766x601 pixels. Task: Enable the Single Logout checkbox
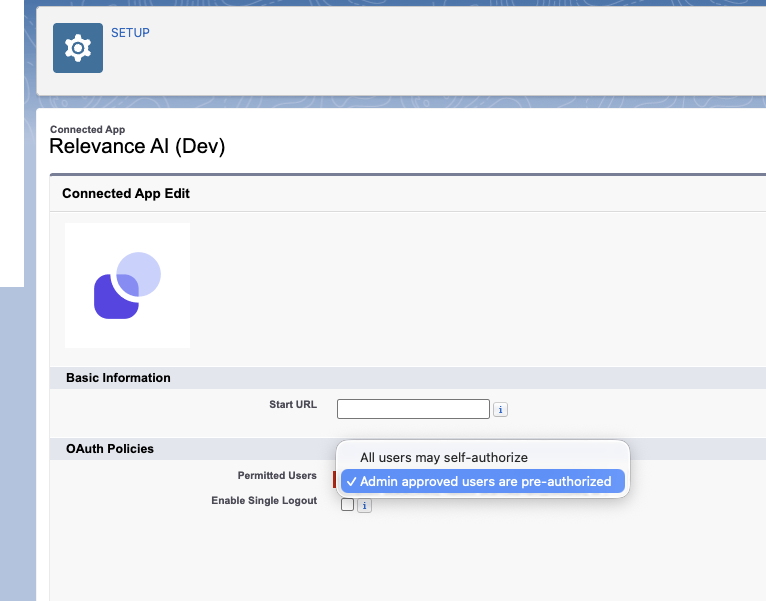347,504
